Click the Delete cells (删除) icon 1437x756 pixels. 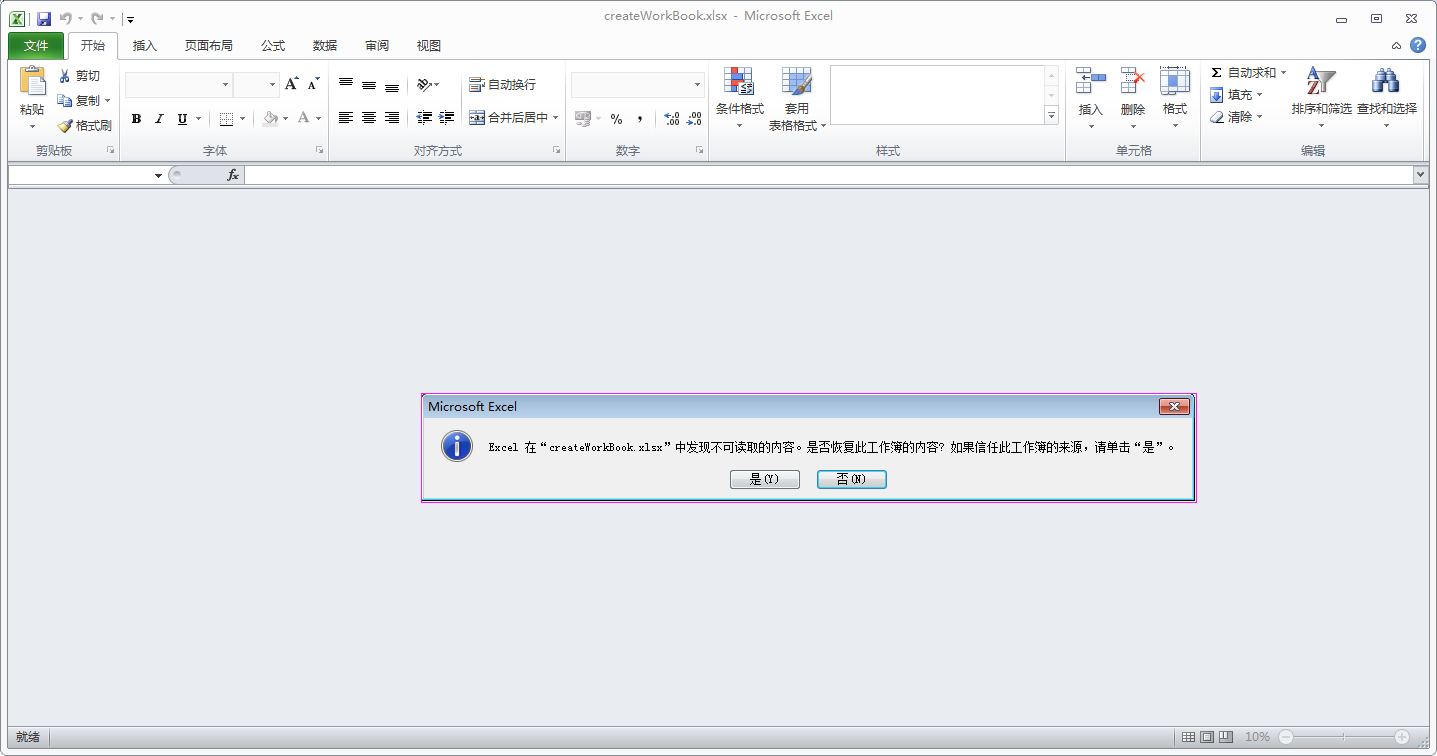coord(1133,82)
